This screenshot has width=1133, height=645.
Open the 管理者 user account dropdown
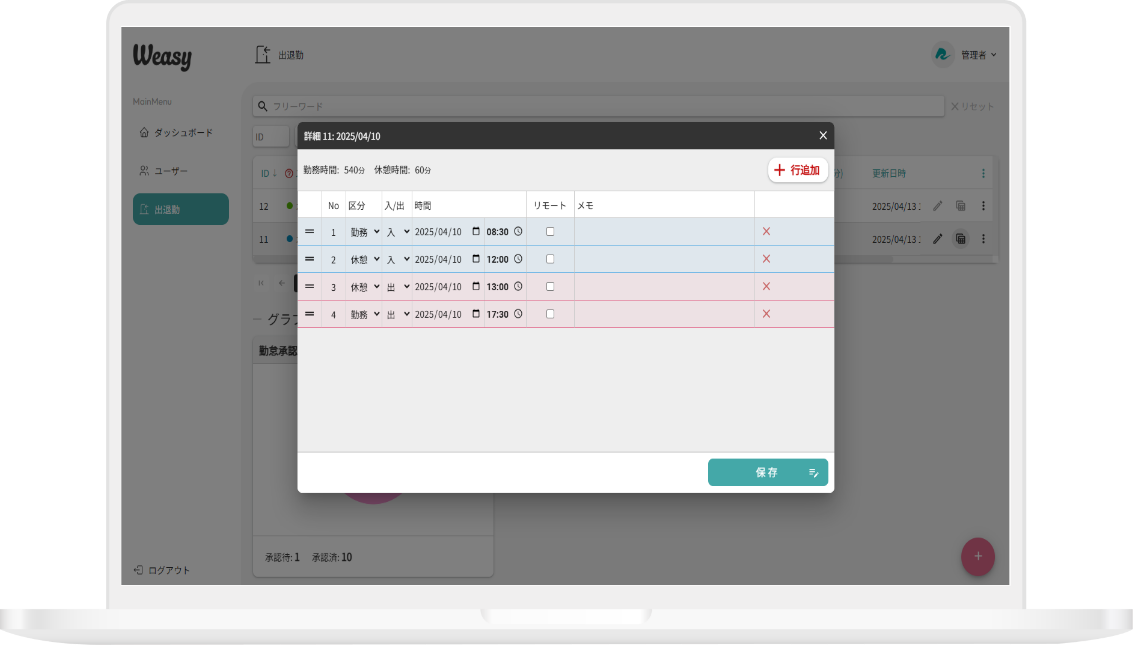[965, 55]
